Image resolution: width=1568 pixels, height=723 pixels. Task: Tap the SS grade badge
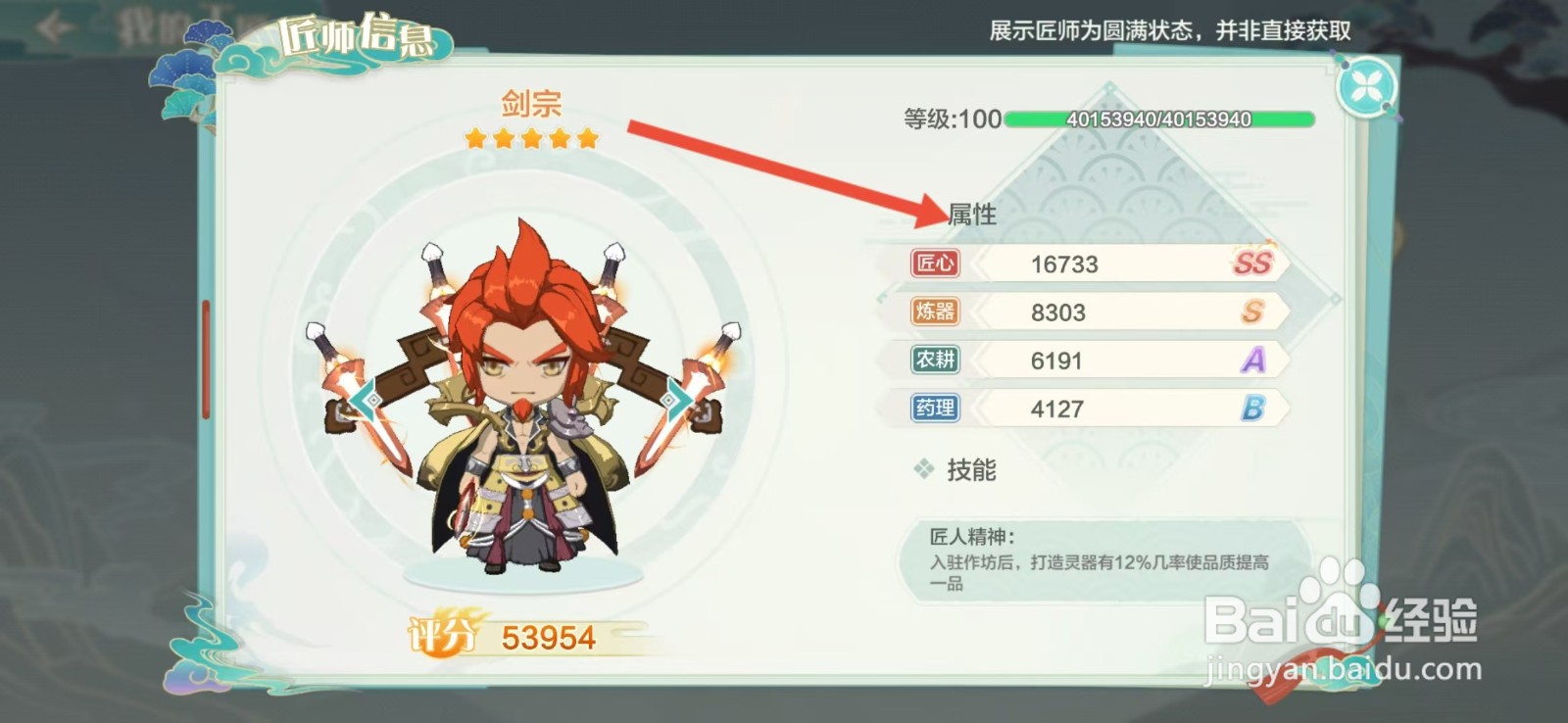1252,263
